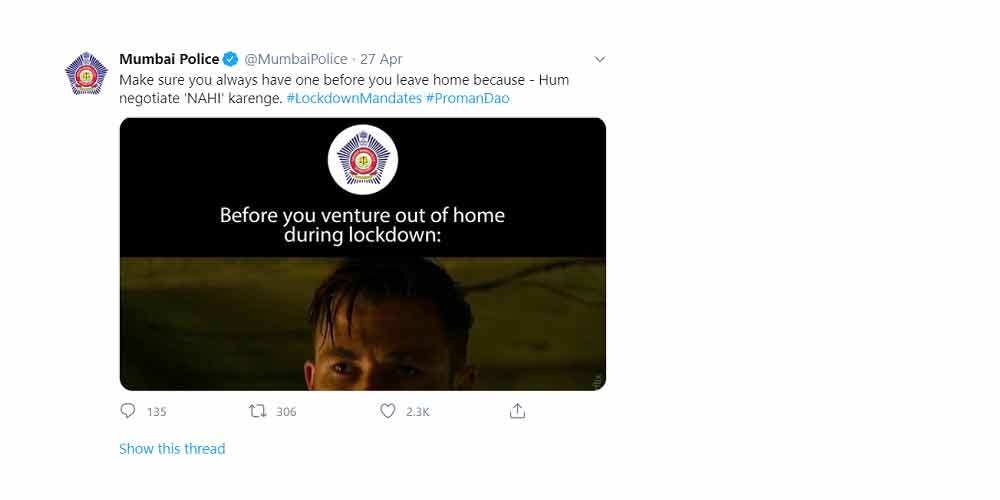
Task: Click the Show this thread link
Action: point(172,449)
